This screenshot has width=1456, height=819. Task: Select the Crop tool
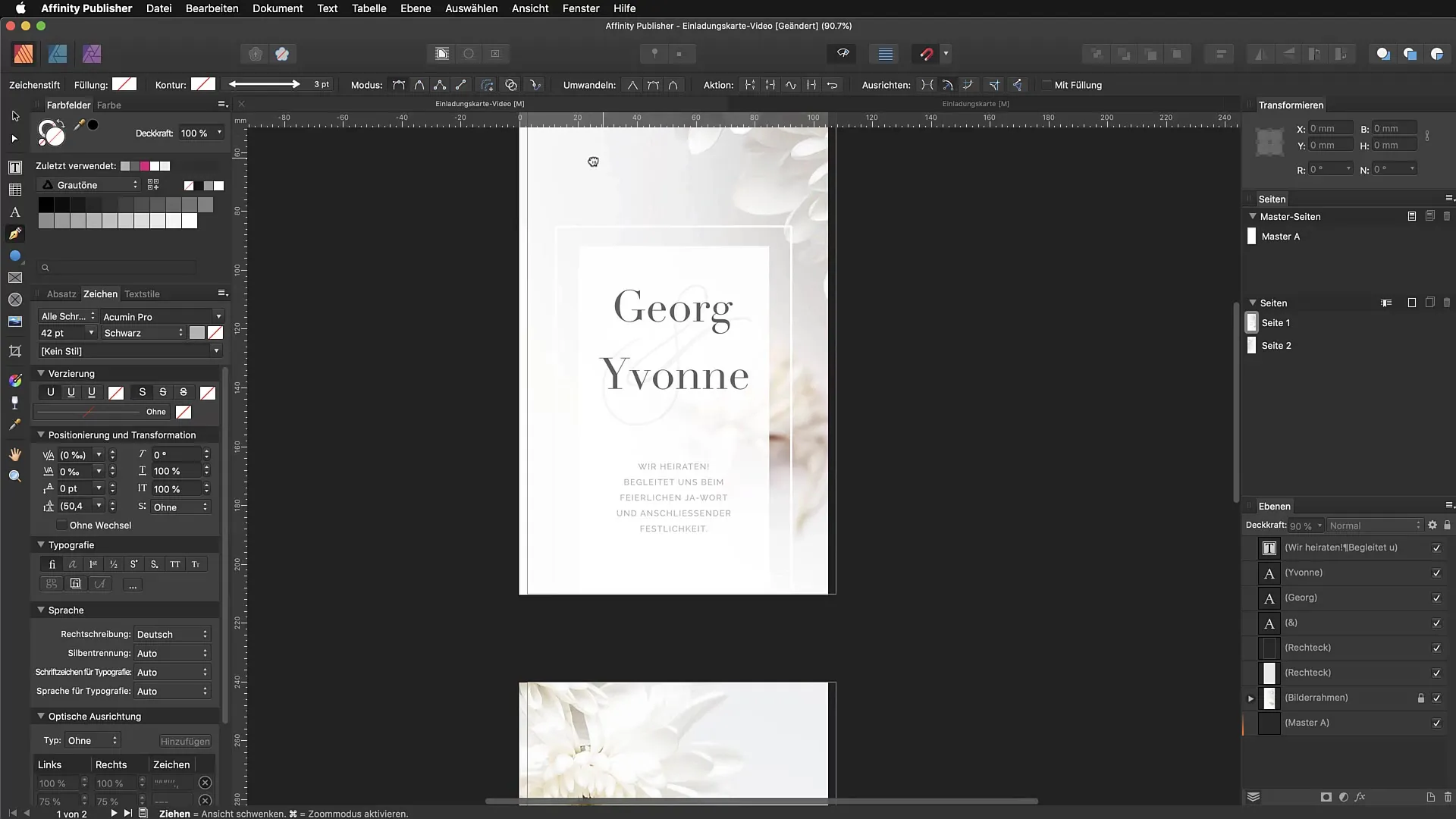[x=15, y=351]
